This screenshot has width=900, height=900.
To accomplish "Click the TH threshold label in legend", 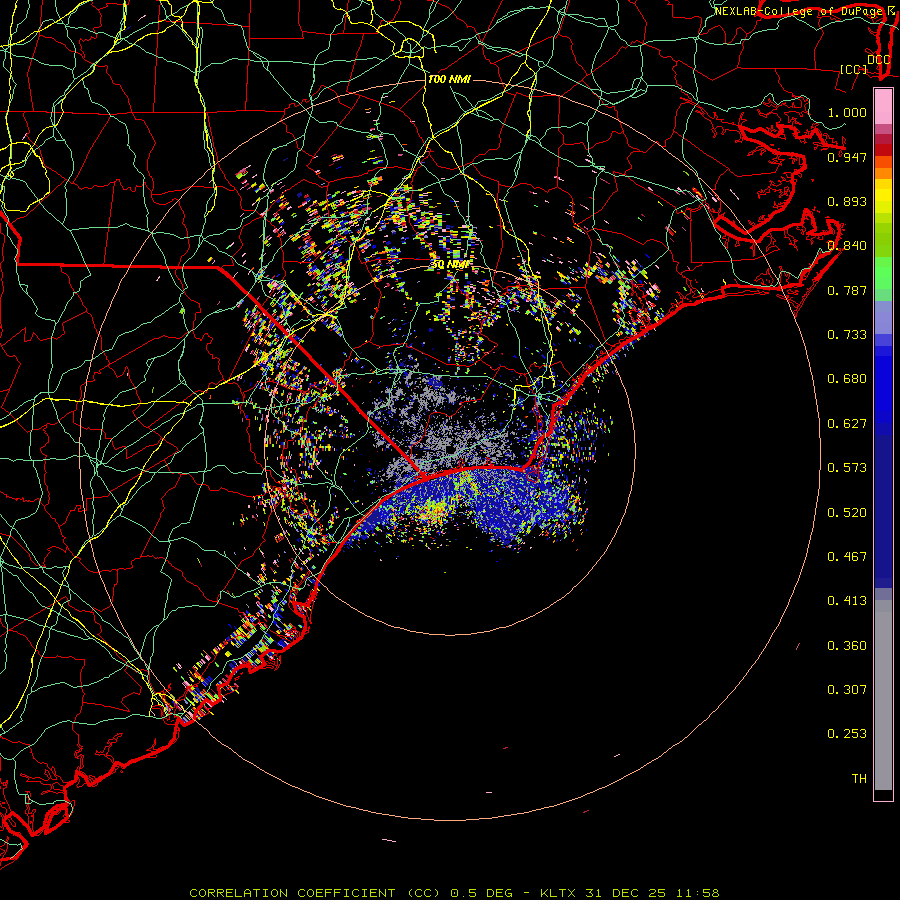I will pos(859,779).
